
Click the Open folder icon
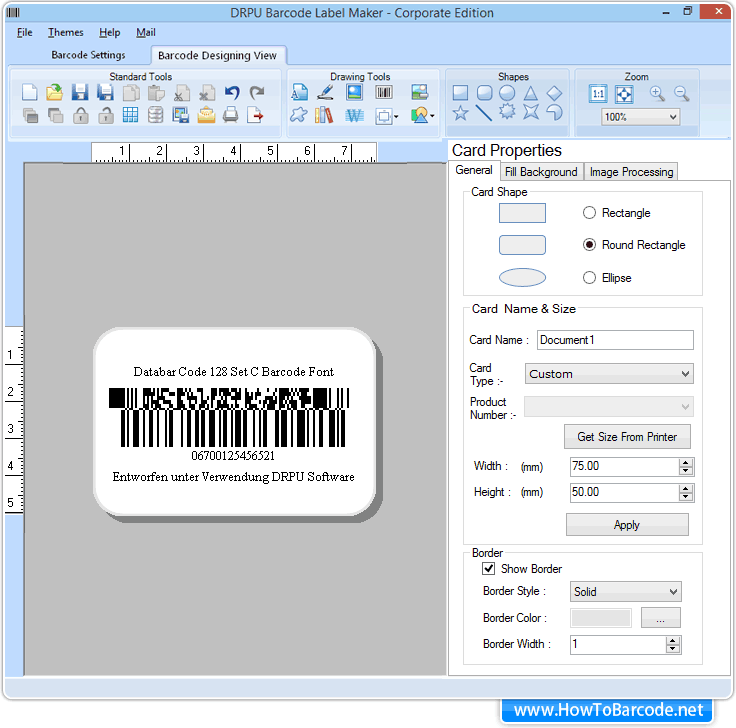coord(55,93)
